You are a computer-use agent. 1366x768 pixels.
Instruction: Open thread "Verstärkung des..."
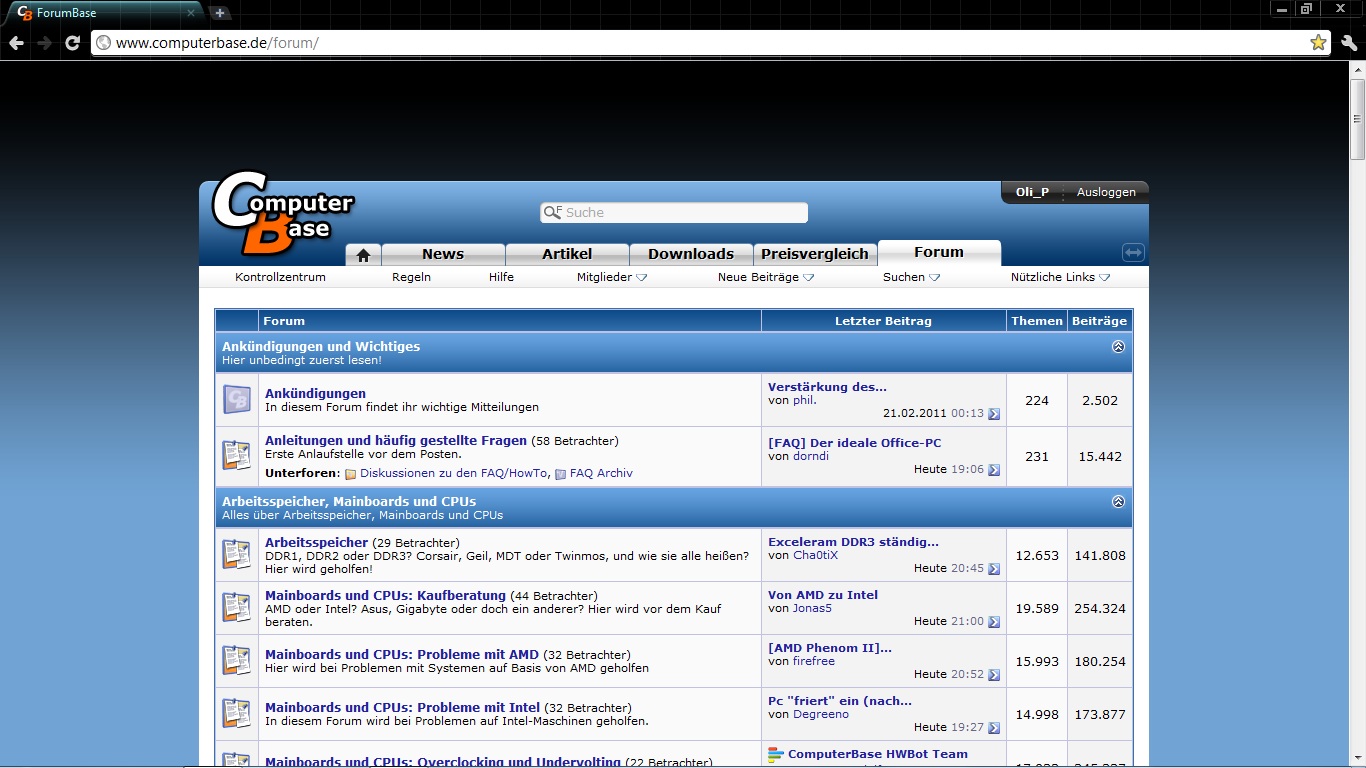827,387
